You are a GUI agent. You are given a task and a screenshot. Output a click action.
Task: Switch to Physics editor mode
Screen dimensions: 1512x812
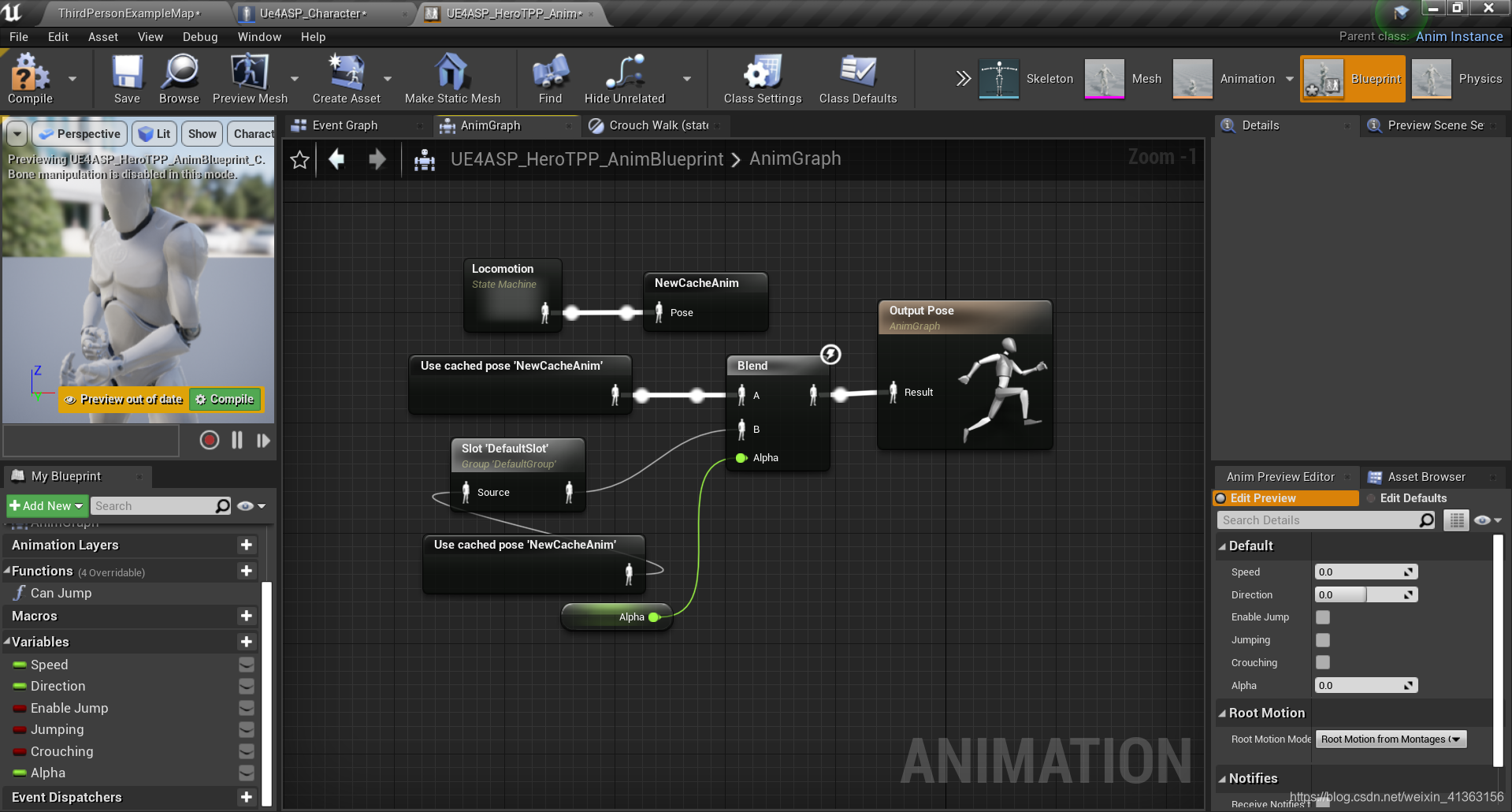click(1458, 79)
